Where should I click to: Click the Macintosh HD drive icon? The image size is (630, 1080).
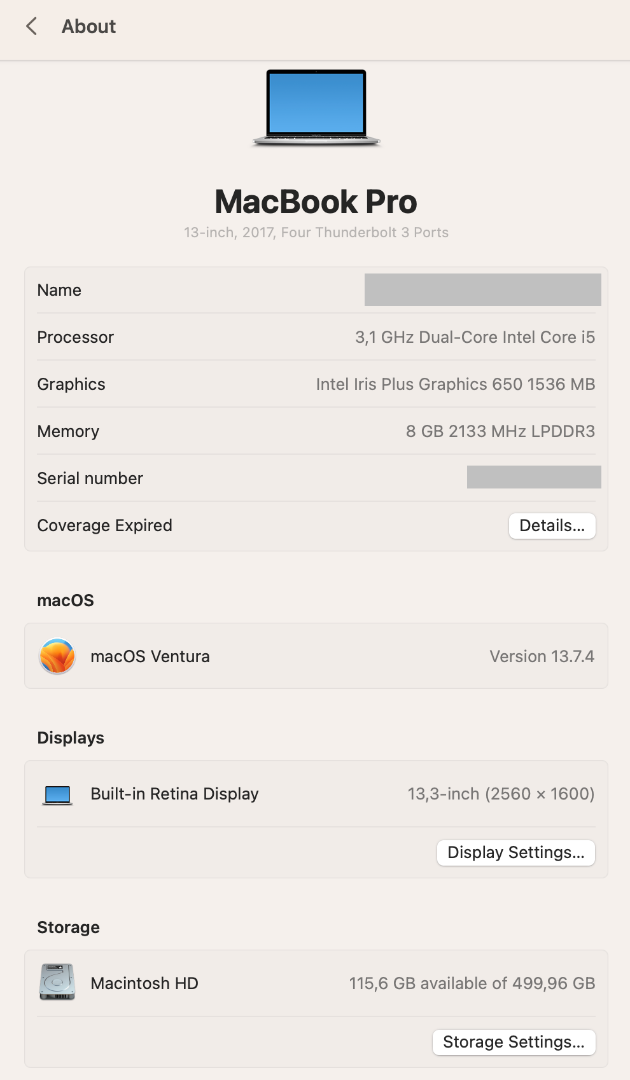tap(57, 983)
